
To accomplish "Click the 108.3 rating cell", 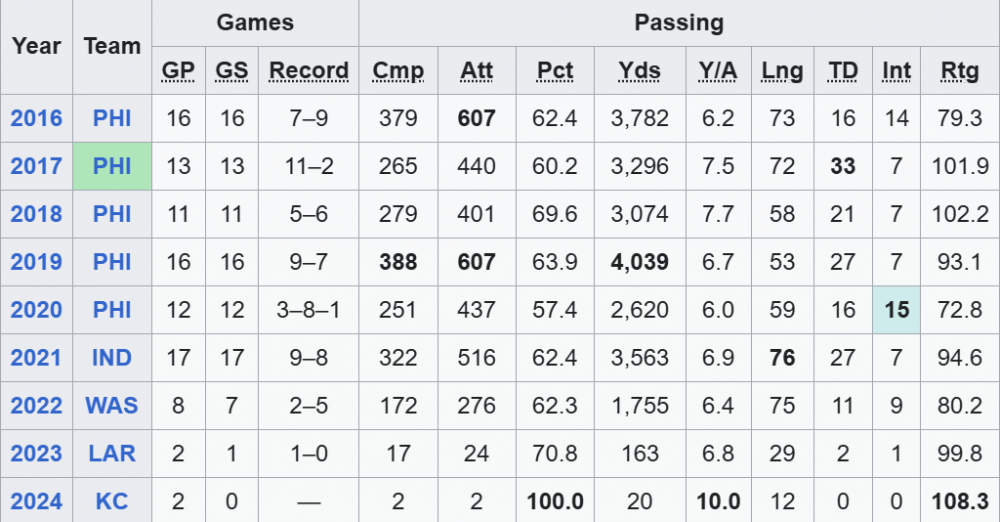I will (960, 501).
